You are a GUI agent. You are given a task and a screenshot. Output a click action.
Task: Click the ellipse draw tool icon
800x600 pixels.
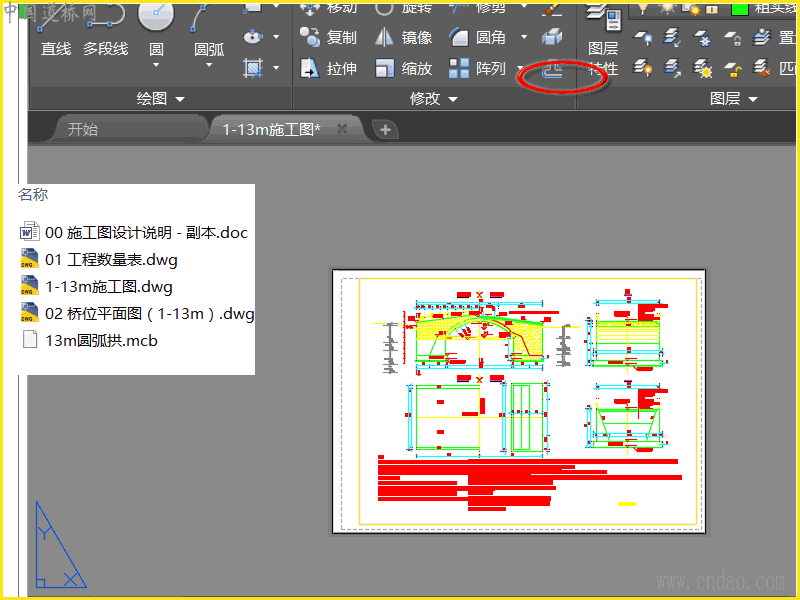coord(253,37)
